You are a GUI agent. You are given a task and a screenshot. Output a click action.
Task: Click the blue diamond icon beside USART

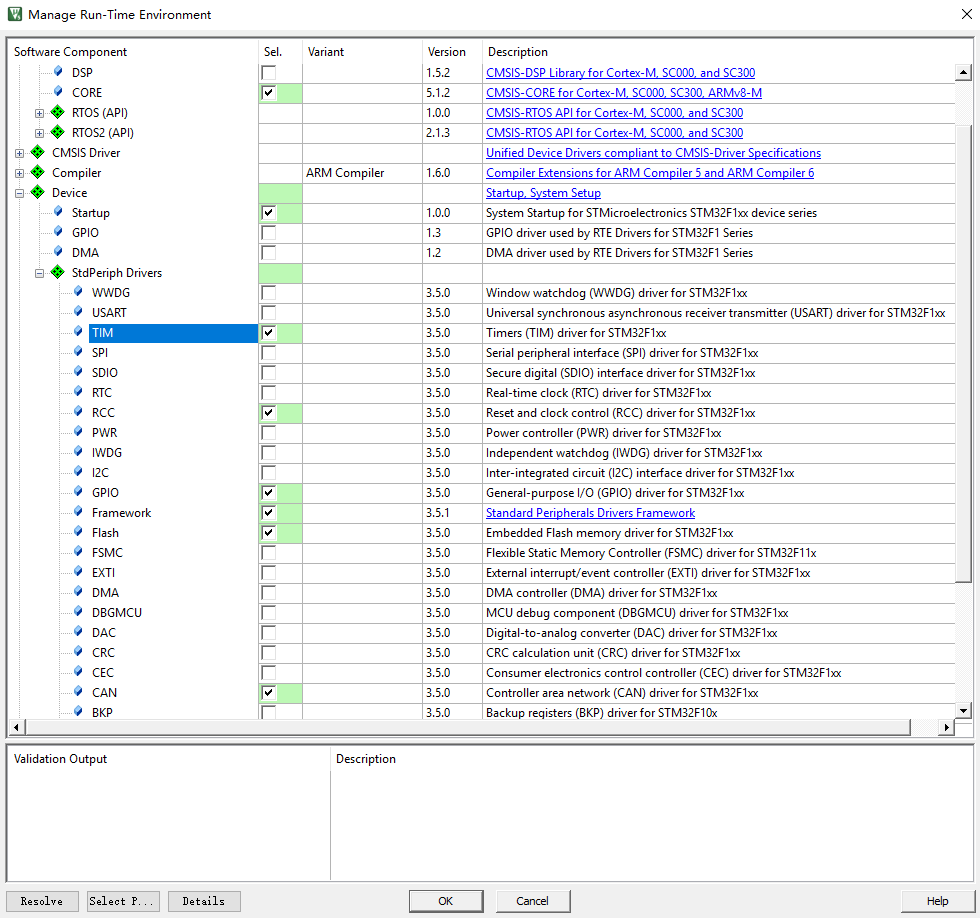pyautogui.click(x=78, y=311)
